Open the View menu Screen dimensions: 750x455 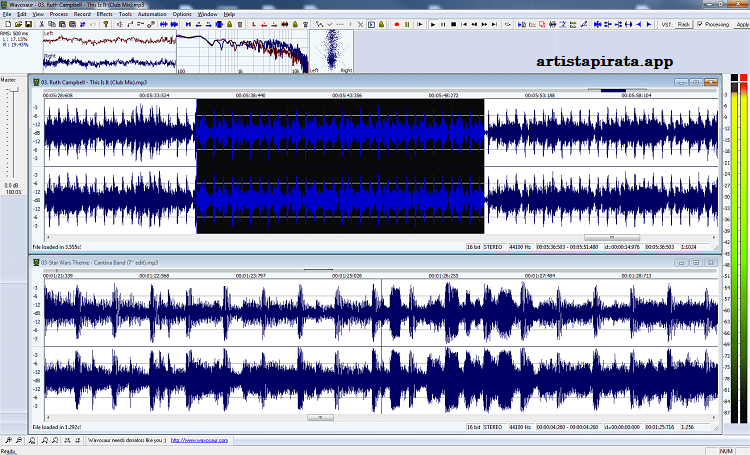pyautogui.click(x=38, y=14)
